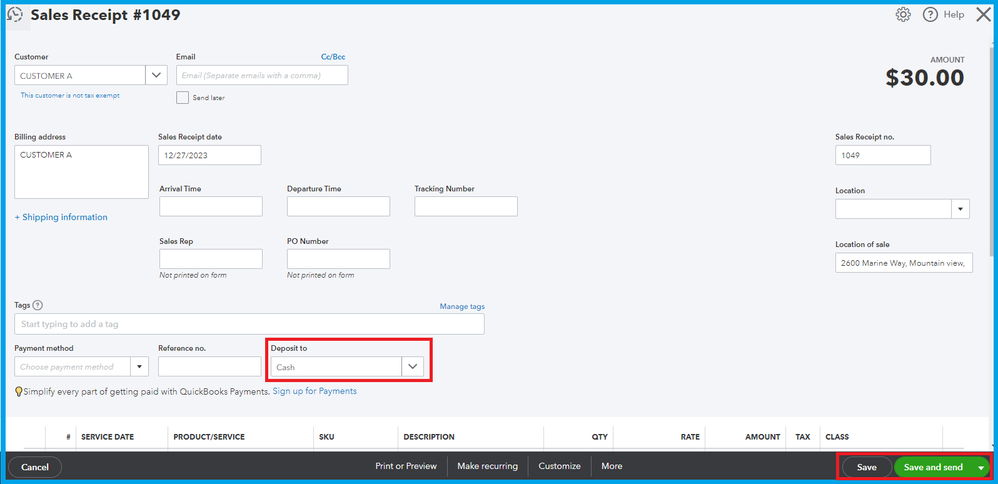The width and height of the screenshot is (998, 484).
Task: Focus the Departure Time field
Action: point(339,206)
